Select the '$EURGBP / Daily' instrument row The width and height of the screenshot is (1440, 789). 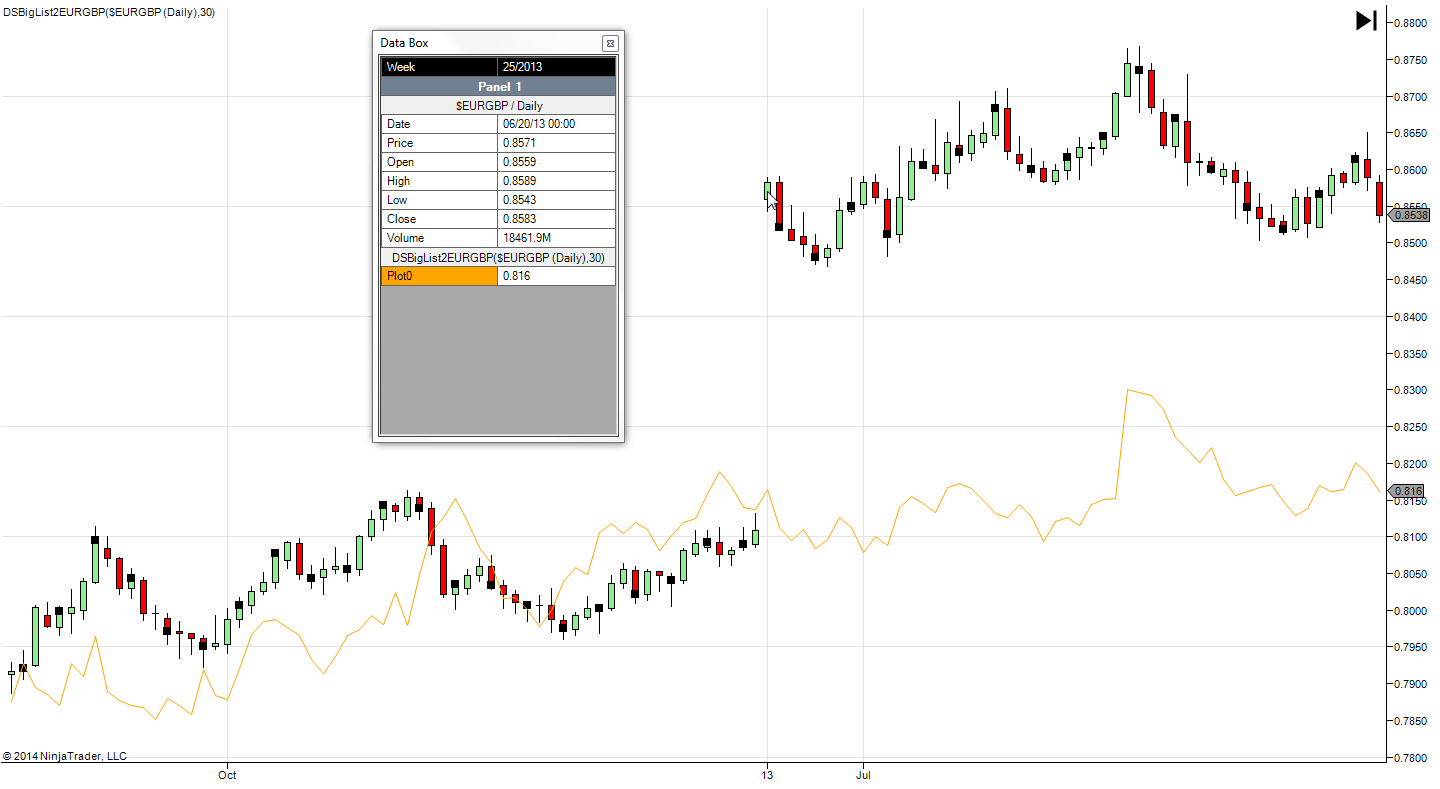pyautogui.click(x=498, y=105)
